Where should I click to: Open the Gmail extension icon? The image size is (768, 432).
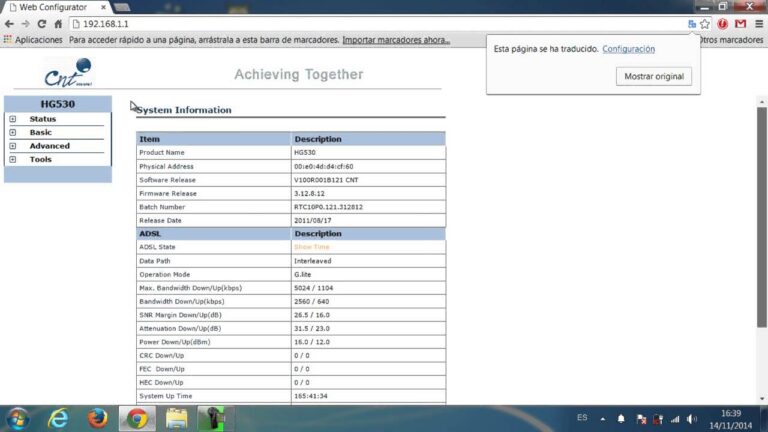click(x=740, y=23)
